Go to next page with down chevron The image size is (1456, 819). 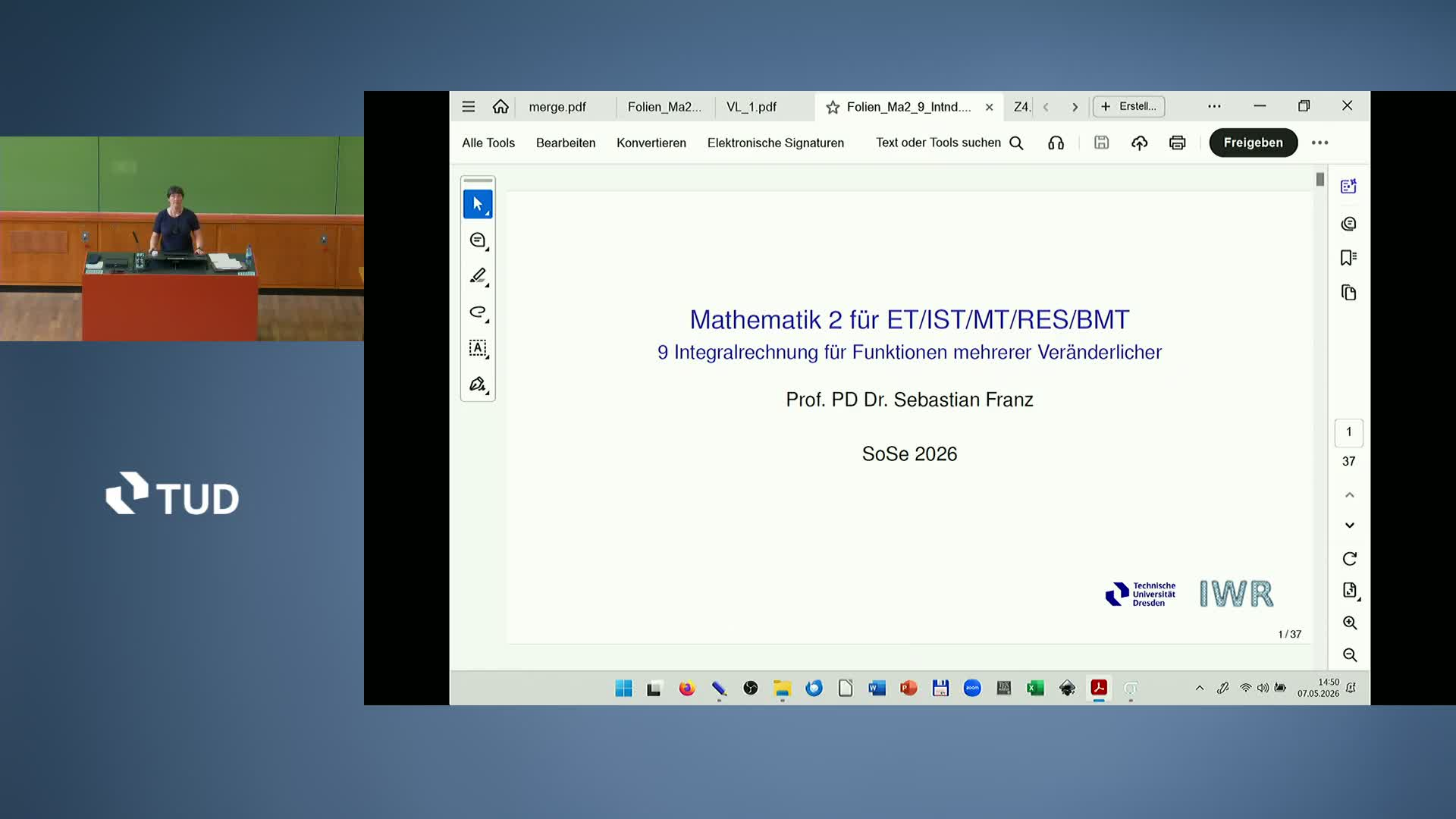click(x=1349, y=525)
